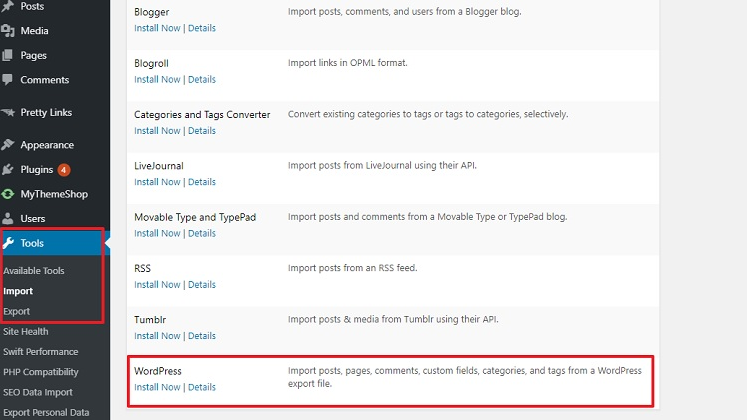The height and width of the screenshot is (420, 747).
Task: Click the 'Tumblr' importer title
Action: [150, 320]
